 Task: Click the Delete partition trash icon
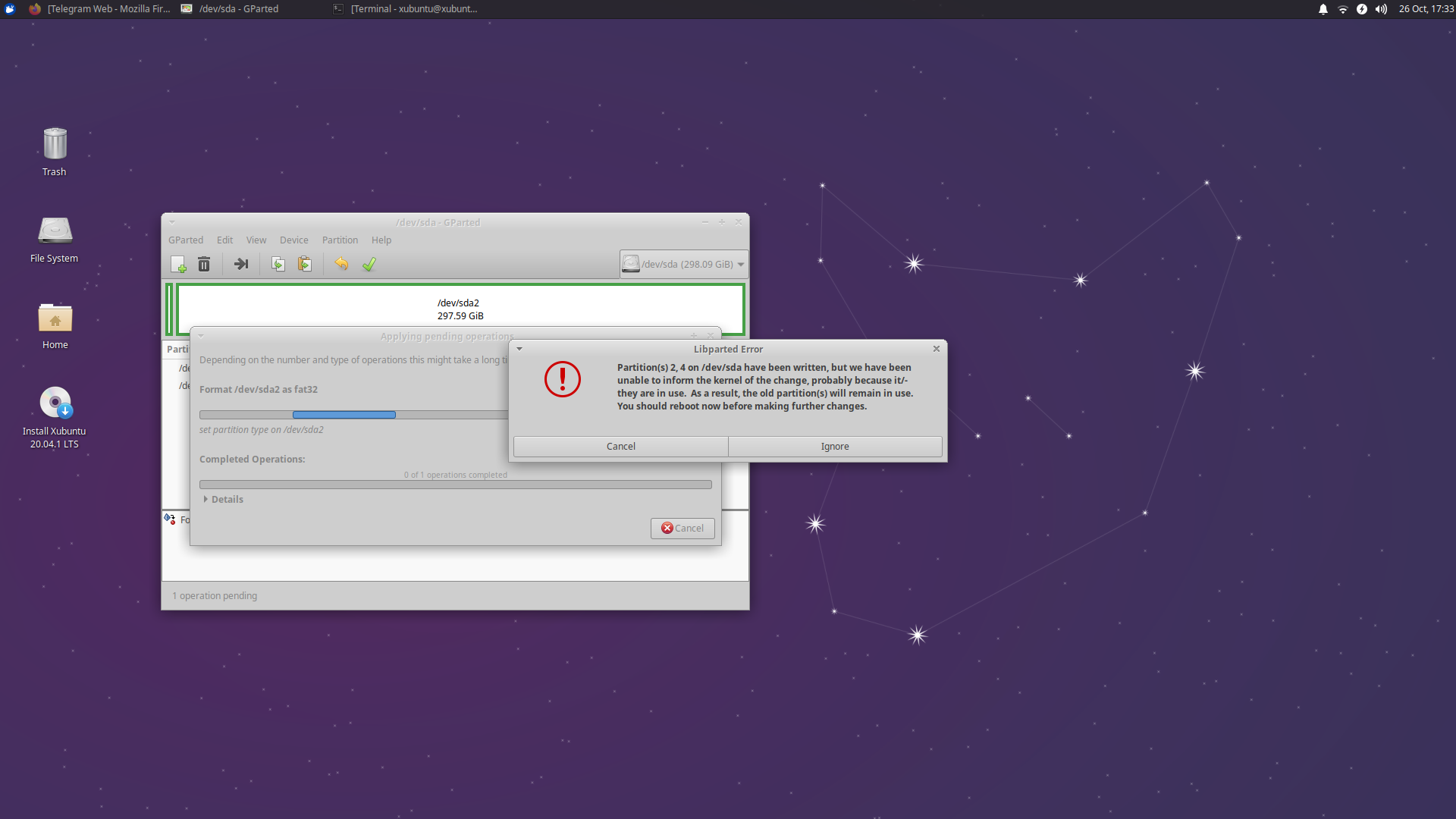(204, 264)
